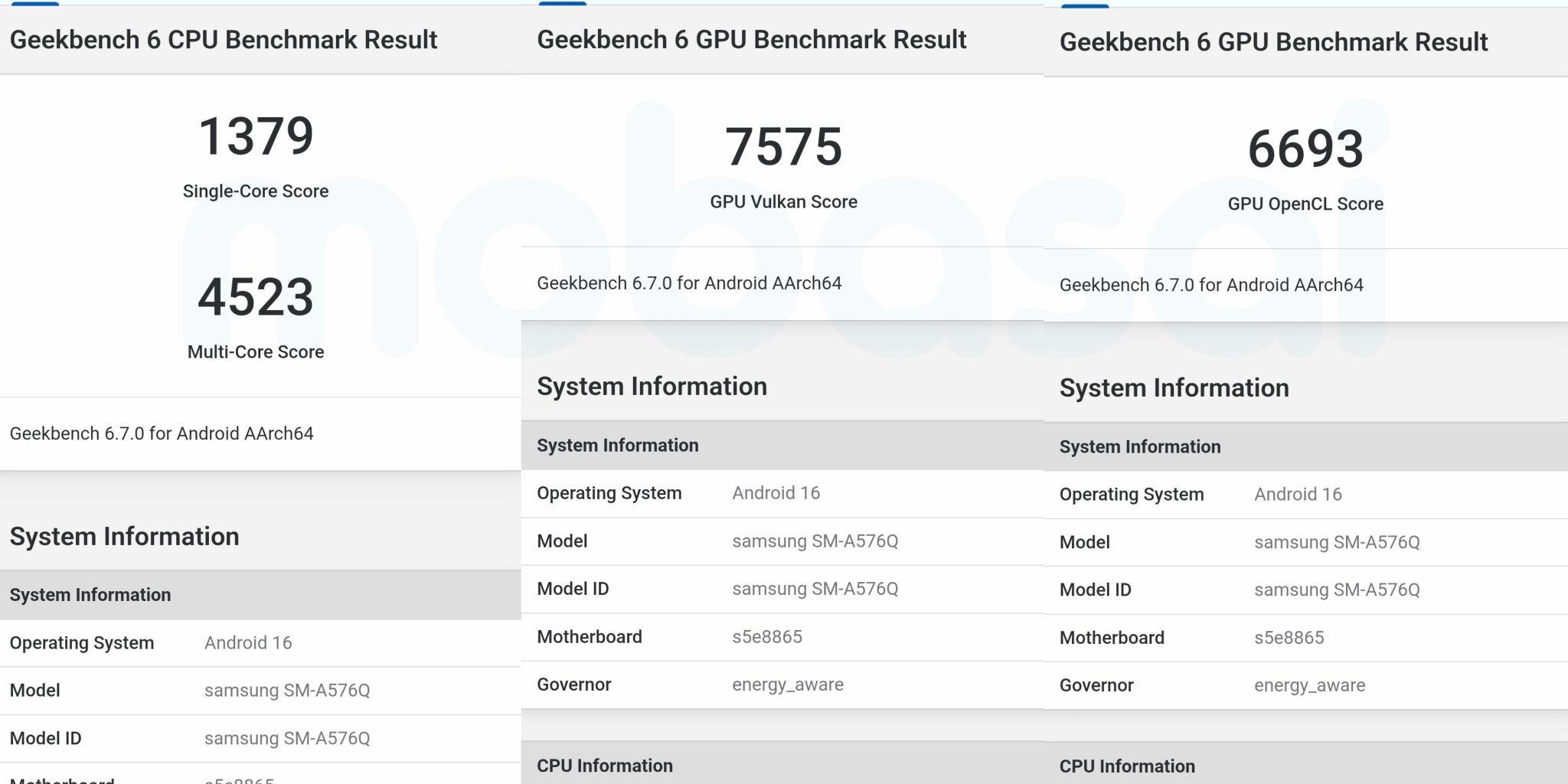Click Geekbench 6.7.0 version text in CPU result
The image size is (1568, 784).
point(162,434)
